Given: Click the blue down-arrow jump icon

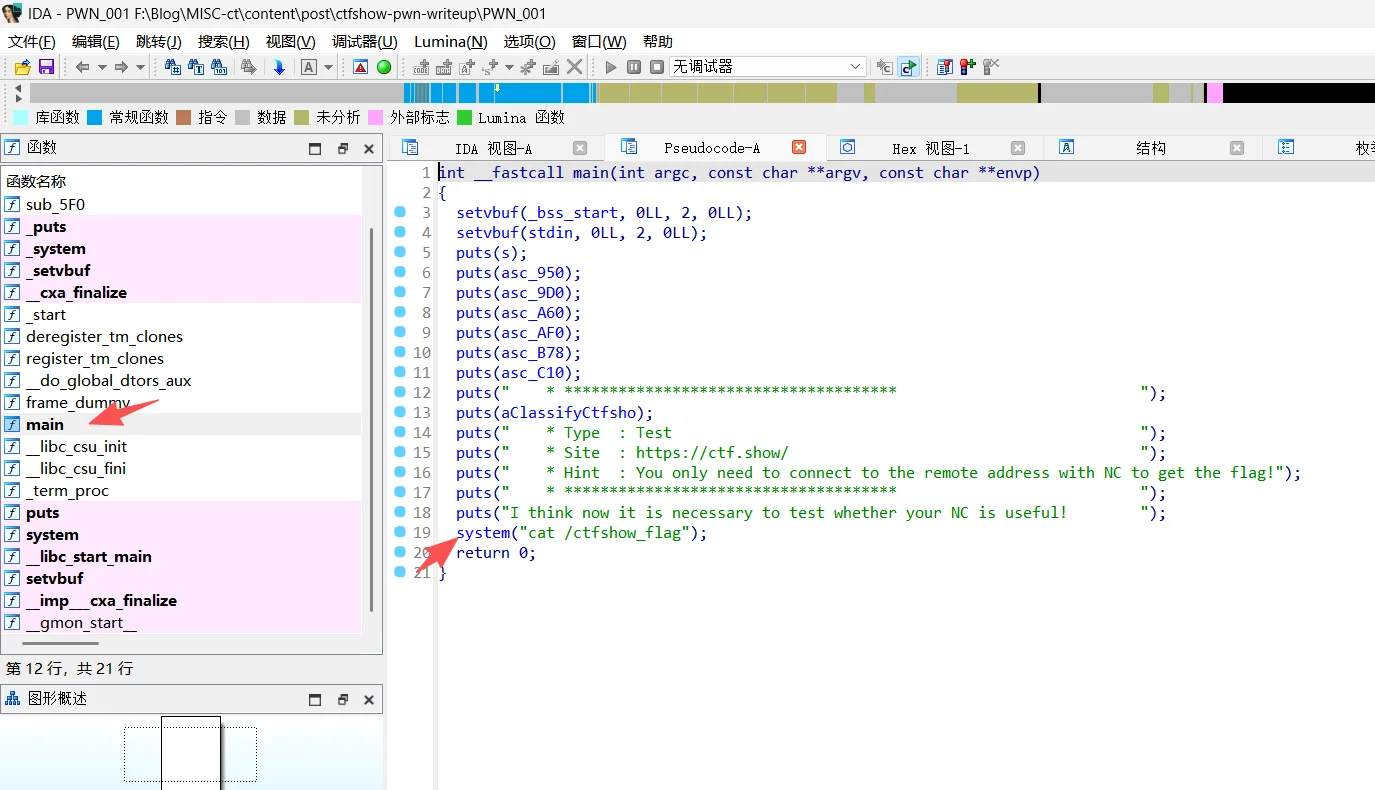Looking at the screenshot, I should (279, 67).
